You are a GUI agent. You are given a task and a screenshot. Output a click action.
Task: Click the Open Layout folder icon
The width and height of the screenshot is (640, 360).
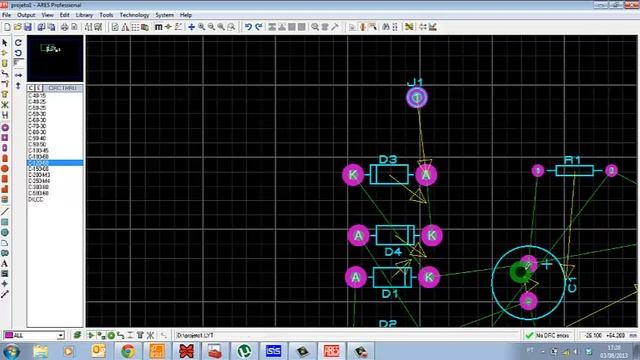[x=17, y=27]
